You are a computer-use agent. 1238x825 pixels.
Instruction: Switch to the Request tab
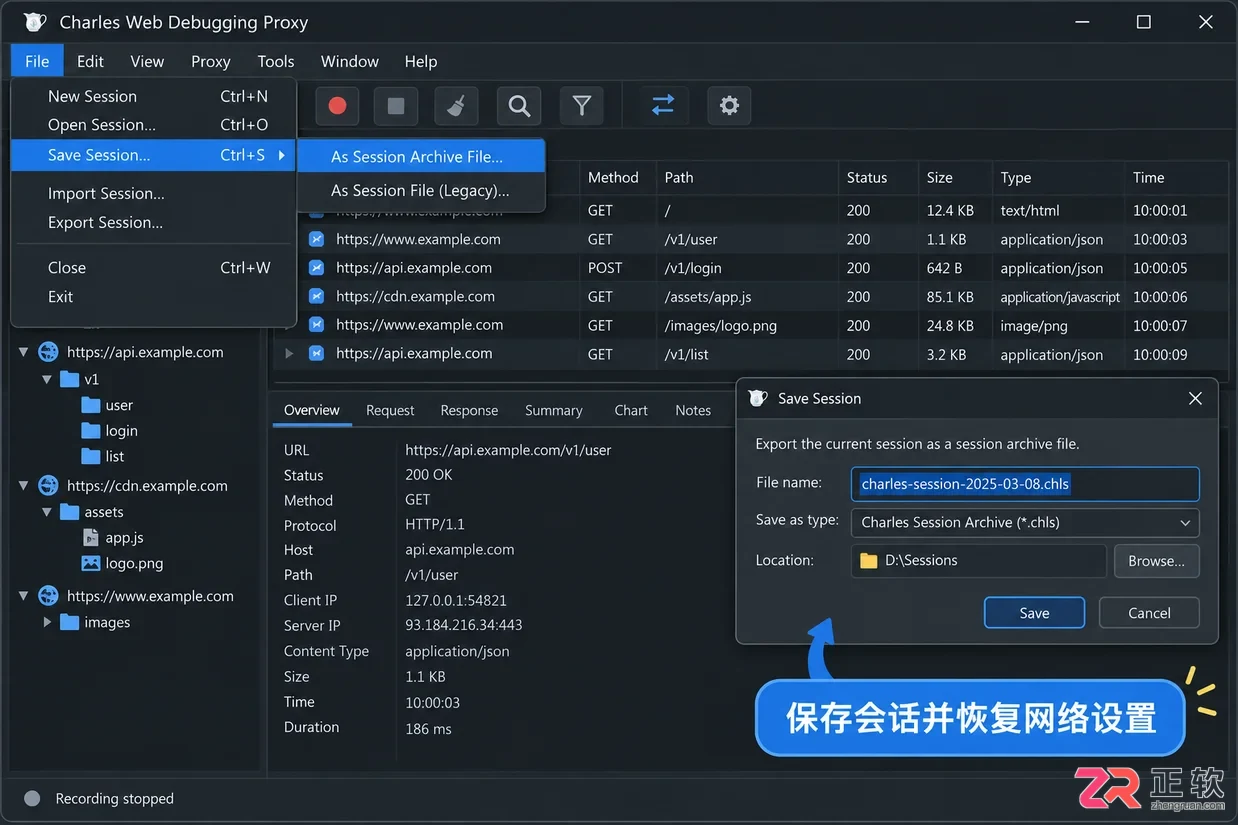(x=390, y=410)
